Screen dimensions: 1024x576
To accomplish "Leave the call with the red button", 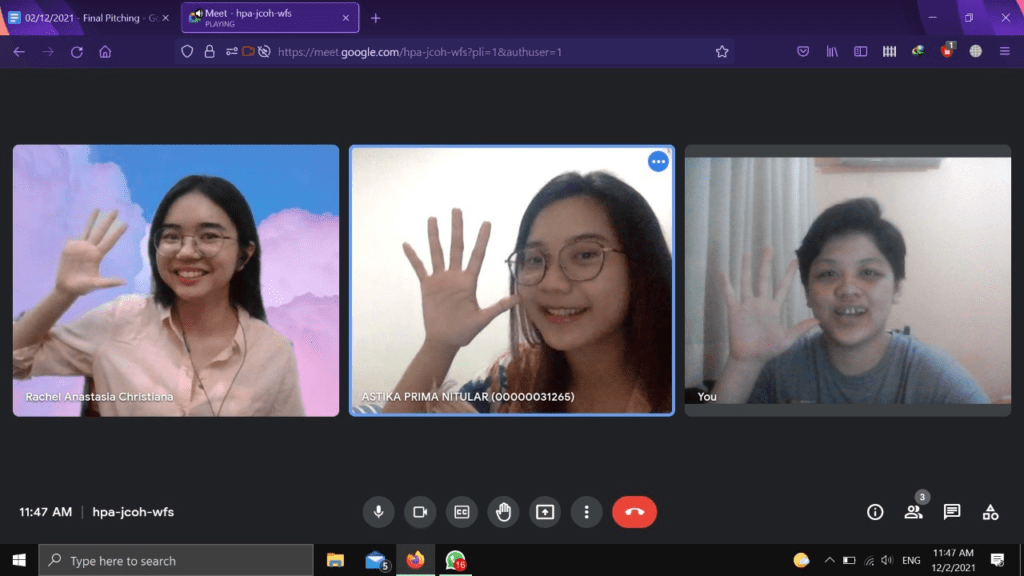I will click(634, 512).
